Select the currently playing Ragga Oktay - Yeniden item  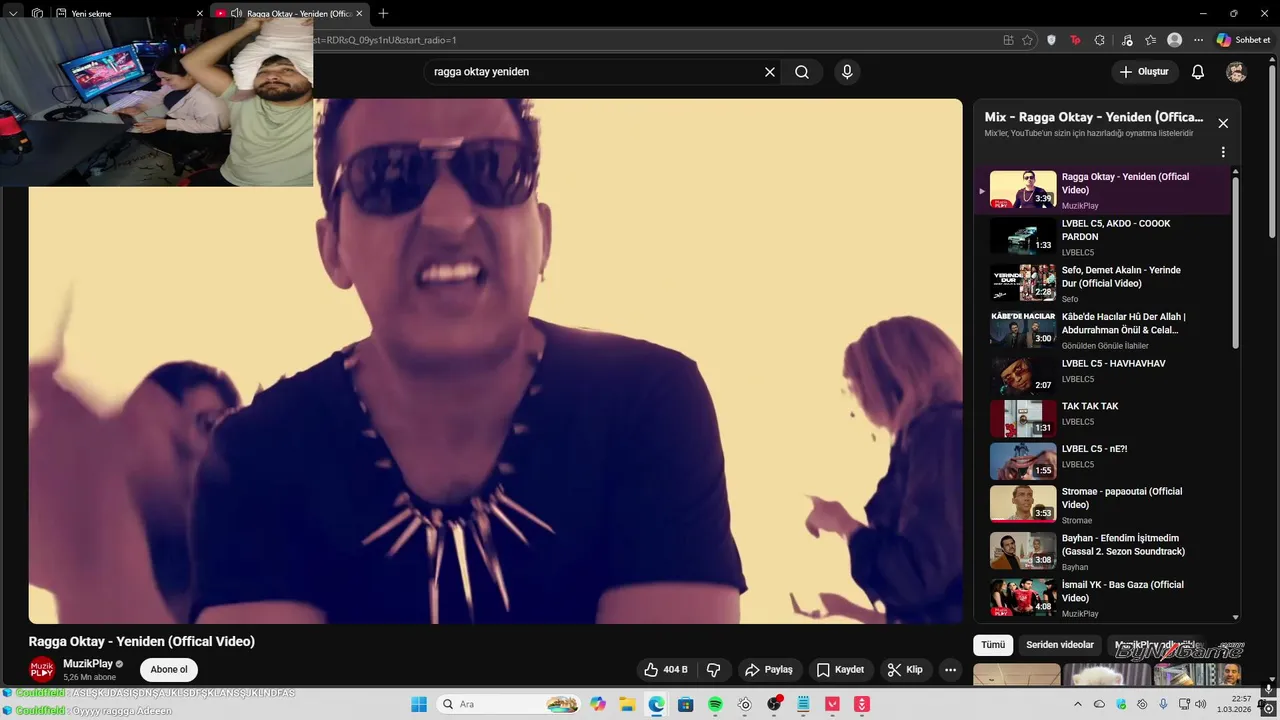[x=1102, y=190]
